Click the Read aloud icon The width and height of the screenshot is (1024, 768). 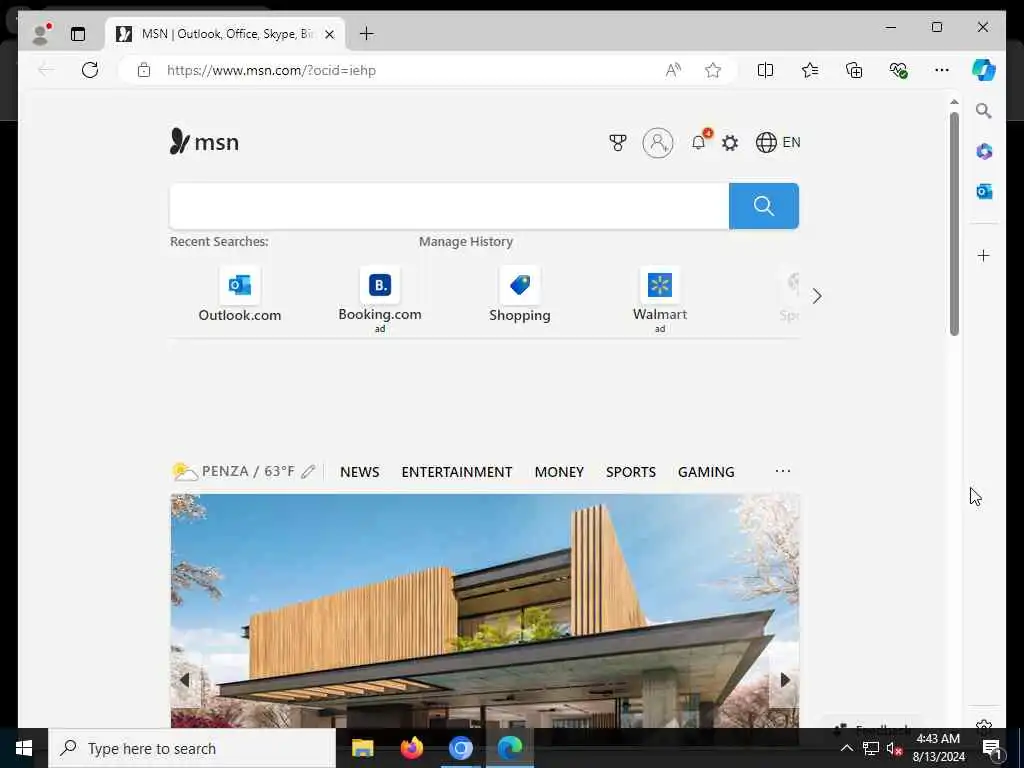tap(673, 70)
